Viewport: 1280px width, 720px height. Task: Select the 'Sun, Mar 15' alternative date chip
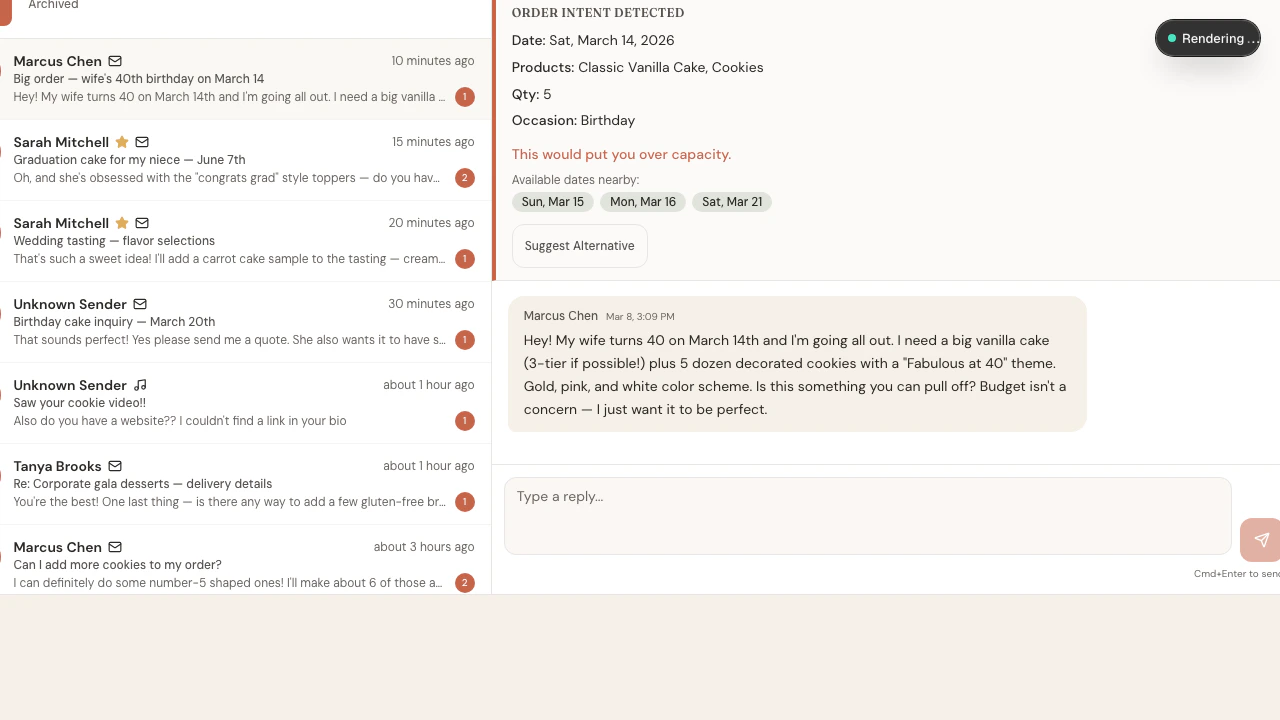click(x=552, y=202)
